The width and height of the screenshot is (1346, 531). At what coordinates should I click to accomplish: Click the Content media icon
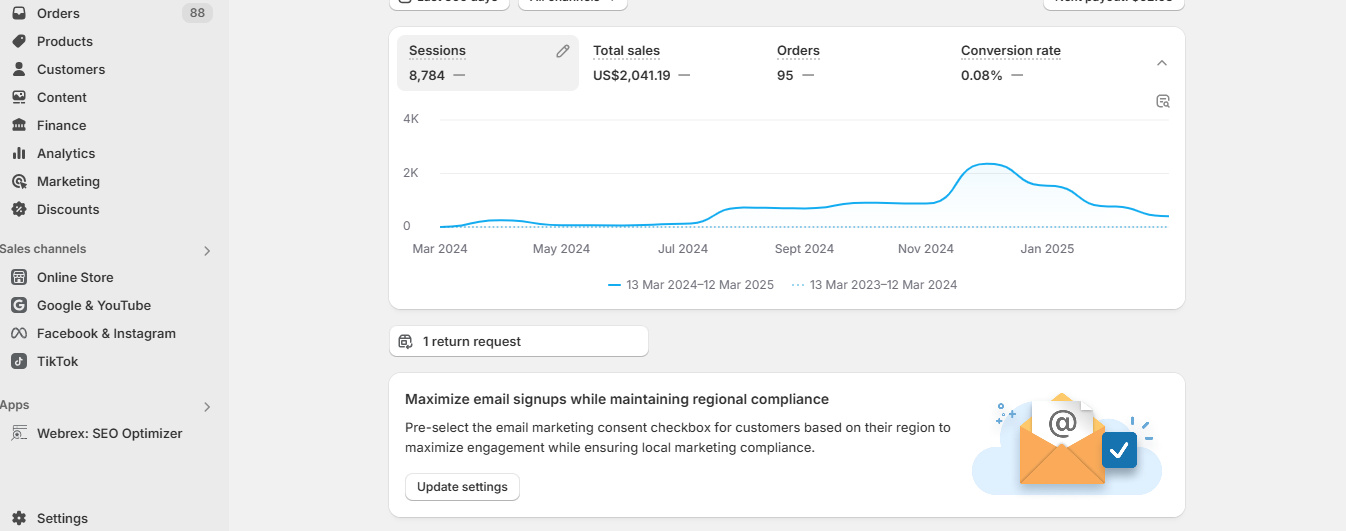18,97
